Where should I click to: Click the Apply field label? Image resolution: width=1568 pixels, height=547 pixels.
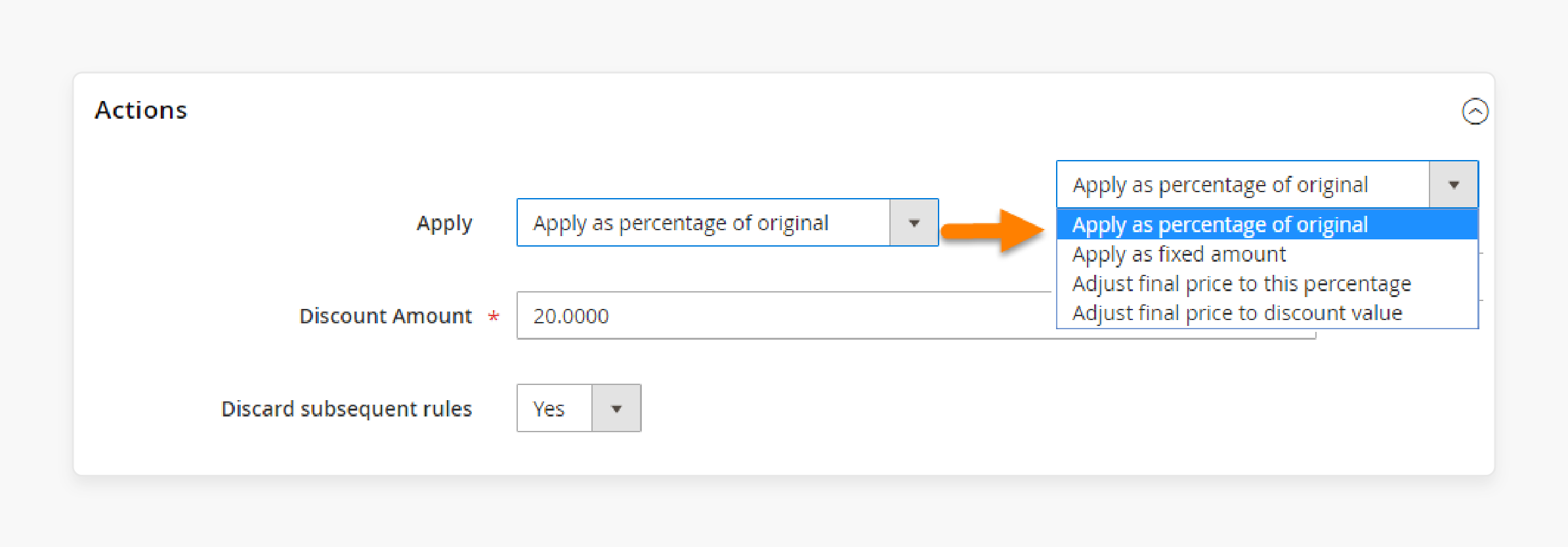(444, 223)
